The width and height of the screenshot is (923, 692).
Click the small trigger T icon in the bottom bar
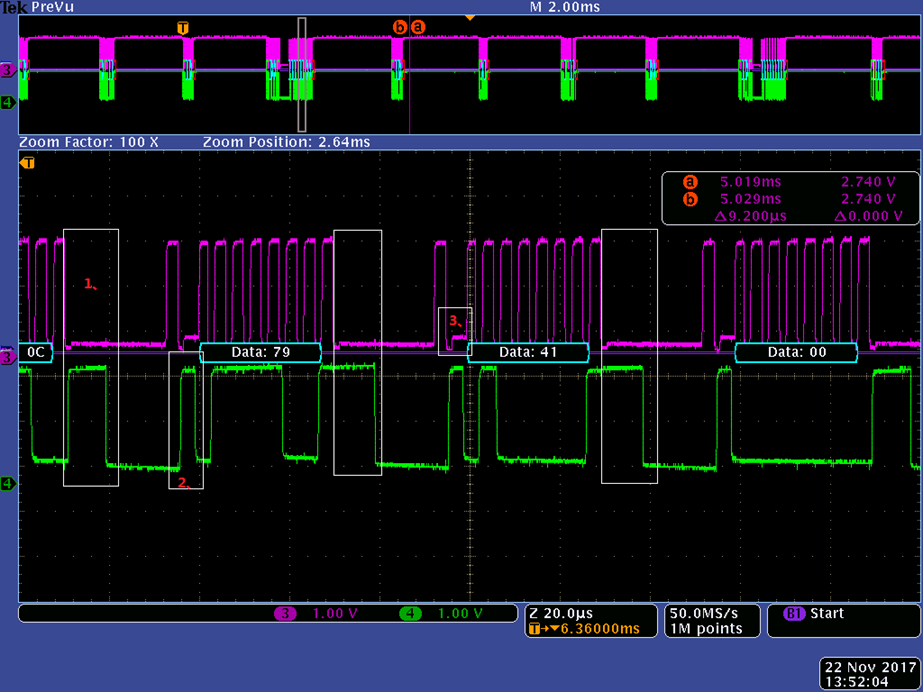pyautogui.click(x=534, y=629)
